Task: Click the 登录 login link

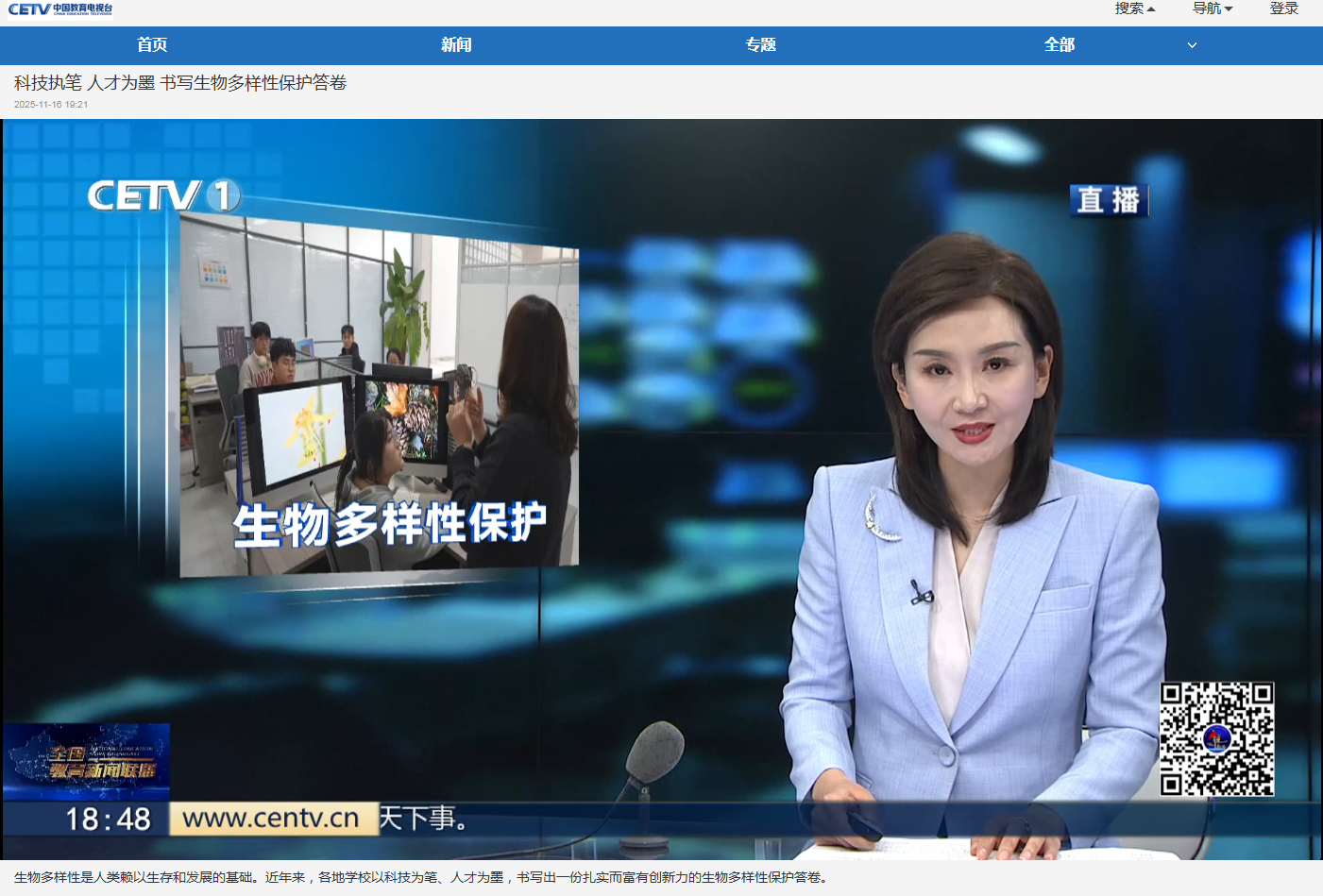Action: (1283, 8)
